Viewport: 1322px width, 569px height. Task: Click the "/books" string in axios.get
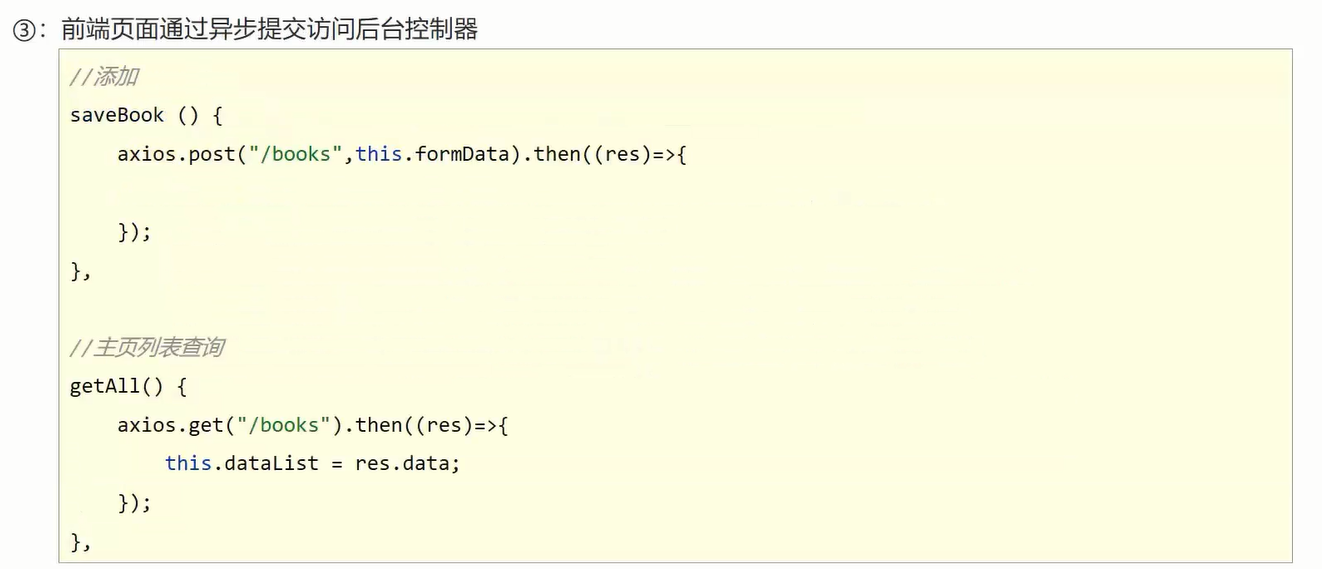click(x=283, y=425)
